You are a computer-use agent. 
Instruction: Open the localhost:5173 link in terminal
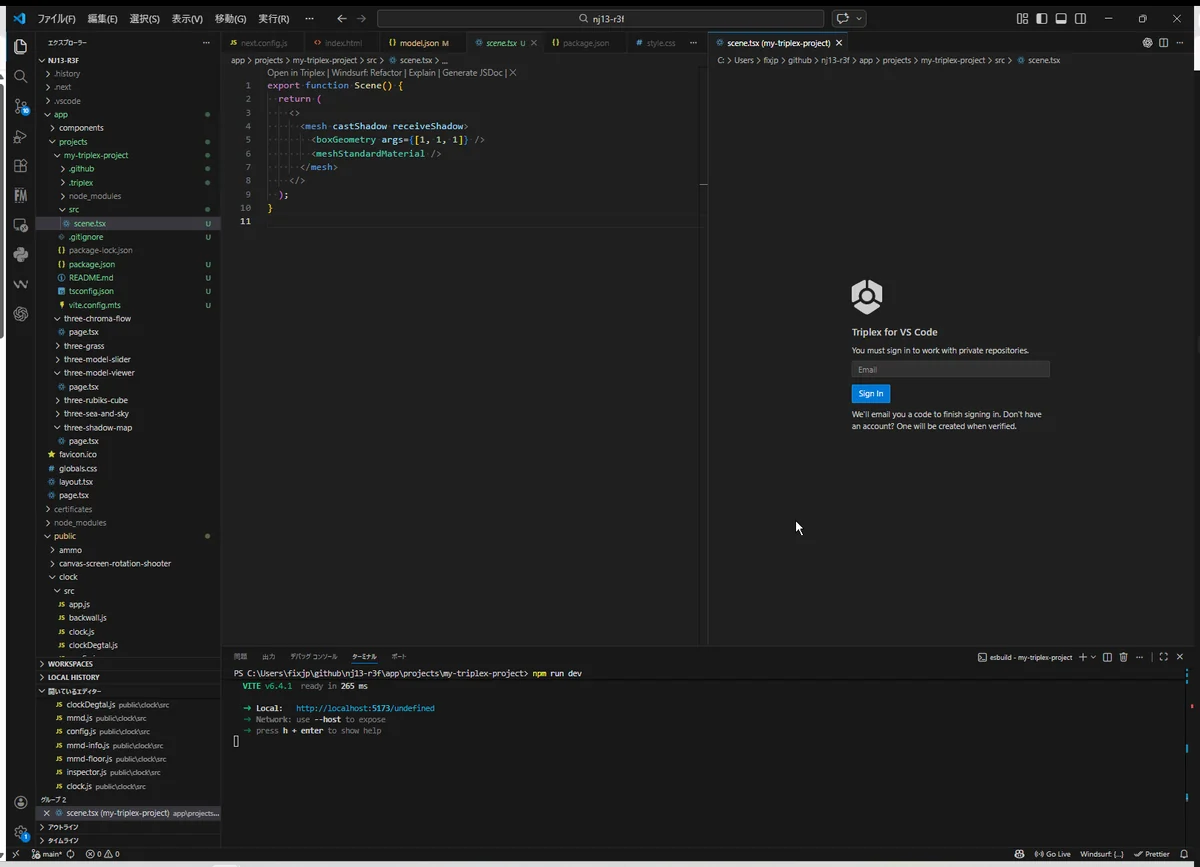pos(364,708)
